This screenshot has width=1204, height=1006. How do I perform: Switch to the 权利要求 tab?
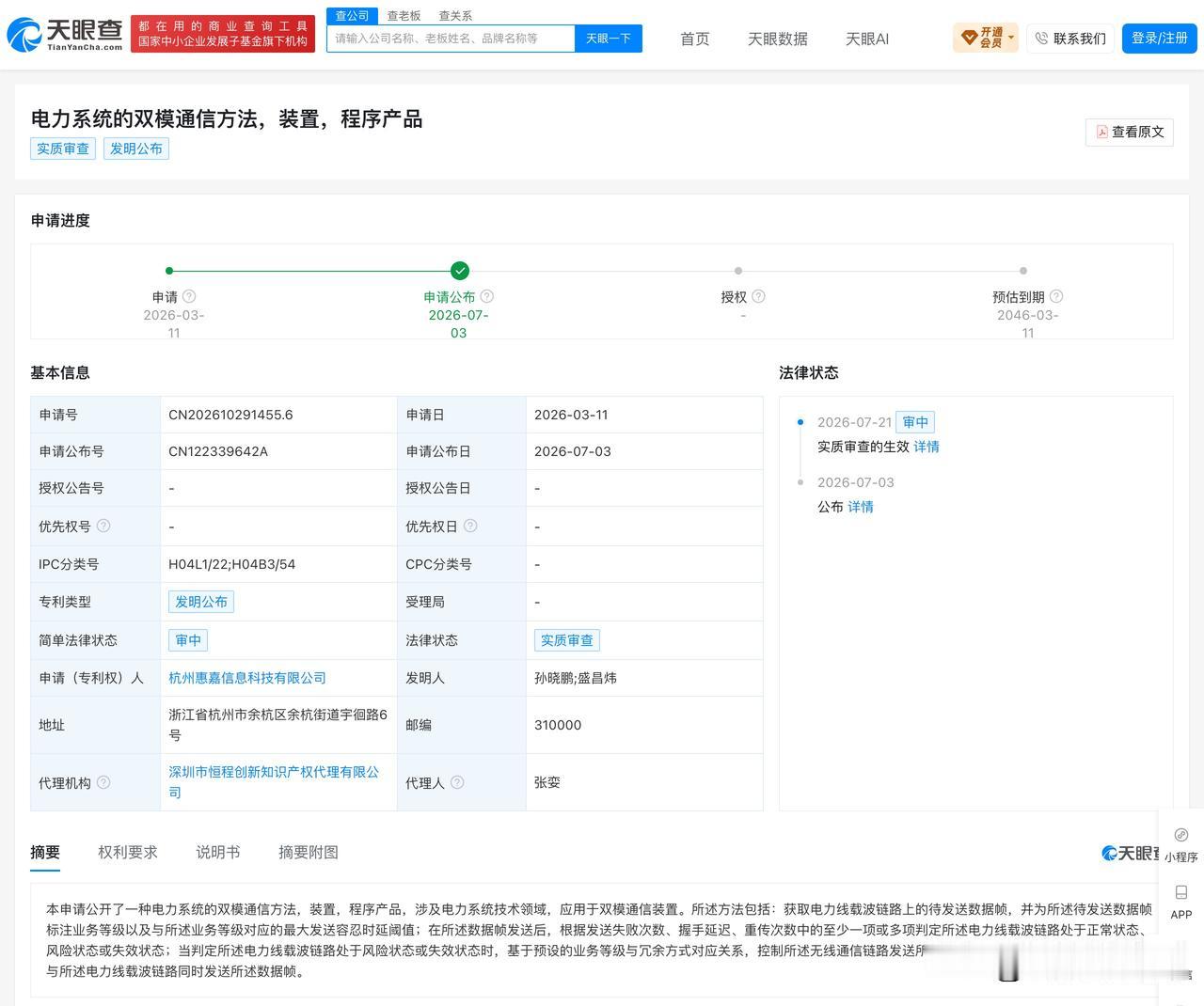128,852
